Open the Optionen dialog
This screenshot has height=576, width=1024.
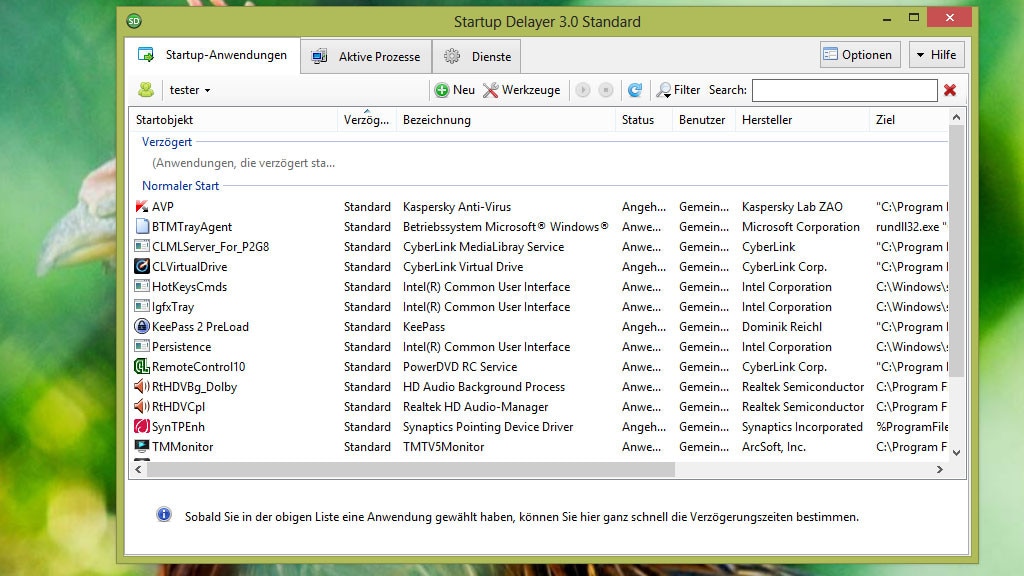click(859, 55)
